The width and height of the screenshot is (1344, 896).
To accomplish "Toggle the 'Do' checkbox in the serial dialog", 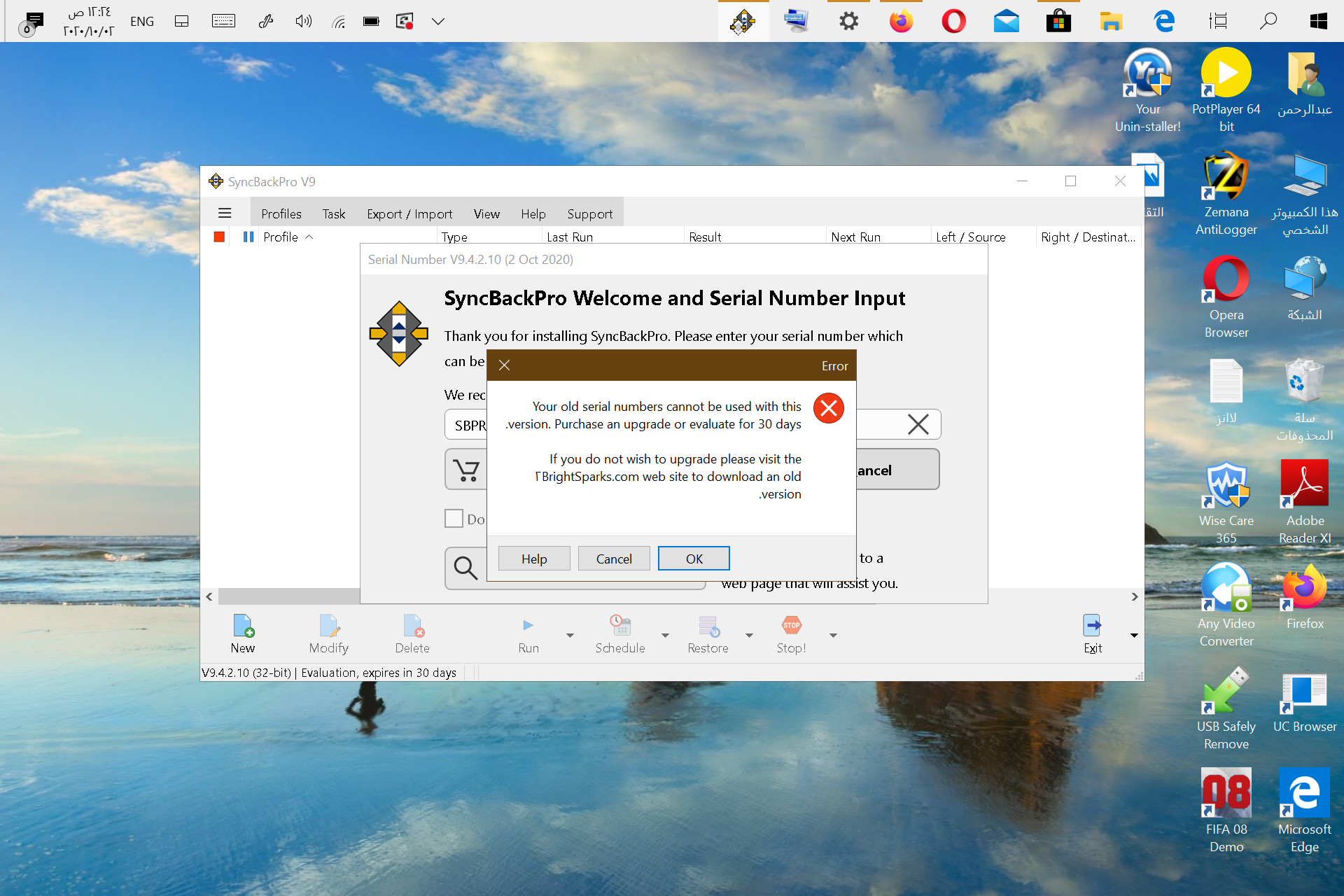I will 454,519.
